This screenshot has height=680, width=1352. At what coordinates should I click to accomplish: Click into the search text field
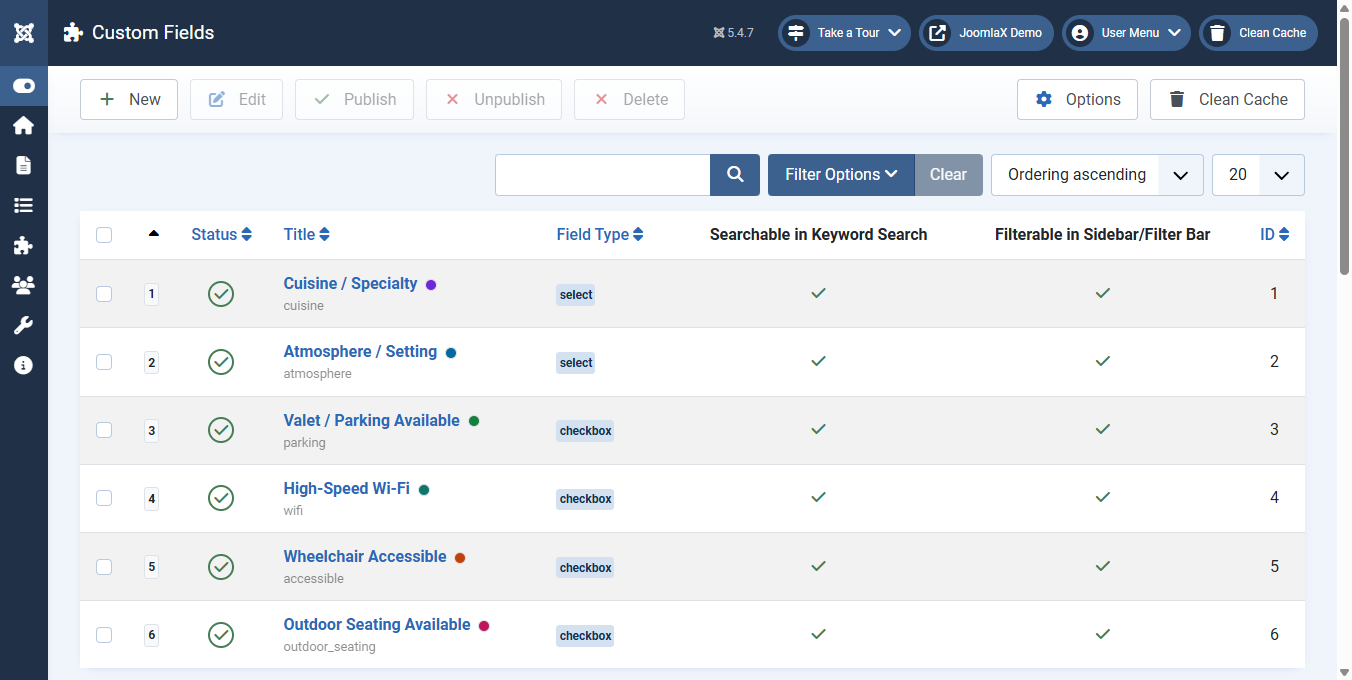pyautogui.click(x=603, y=175)
